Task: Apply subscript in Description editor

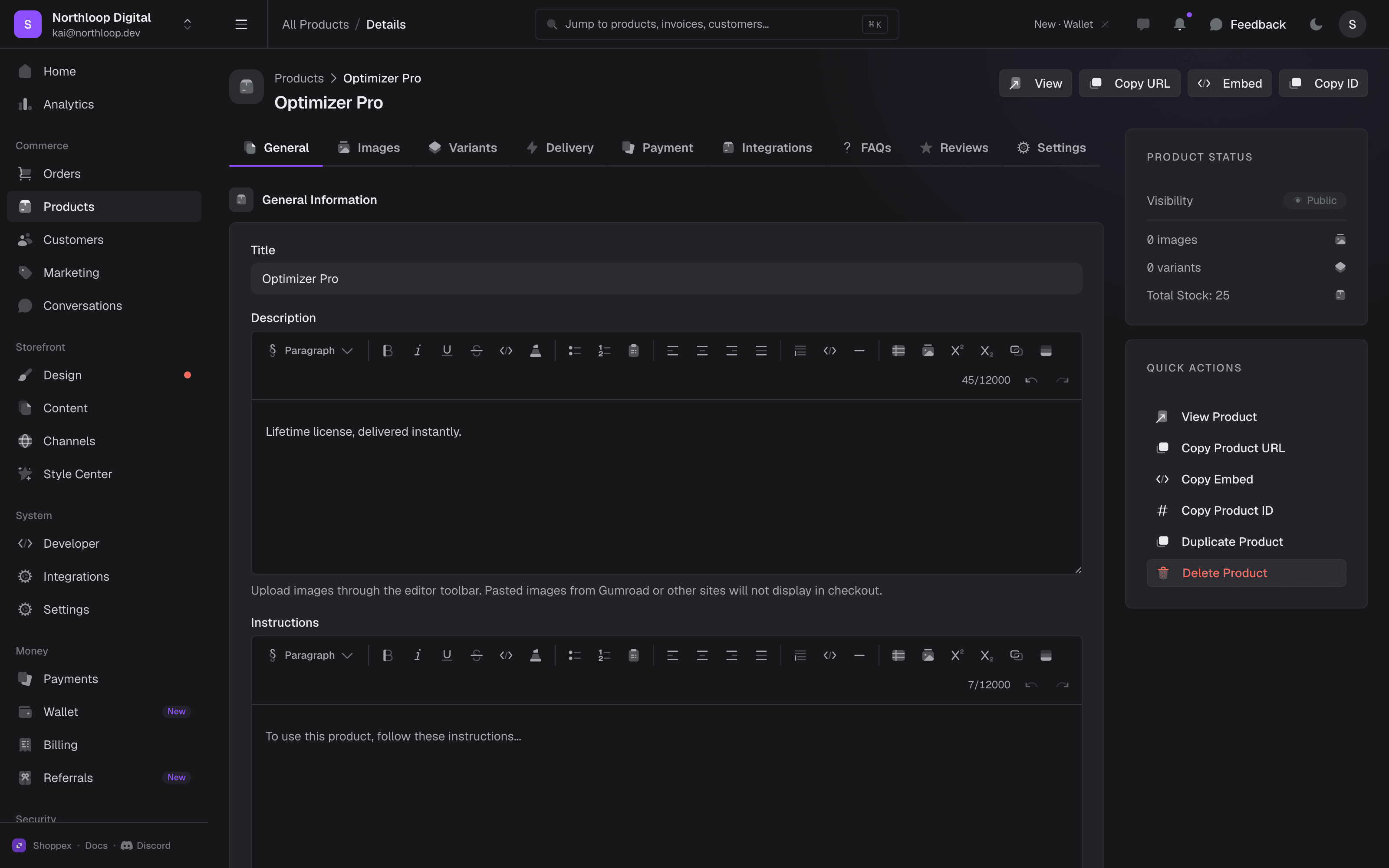Action: (x=987, y=351)
